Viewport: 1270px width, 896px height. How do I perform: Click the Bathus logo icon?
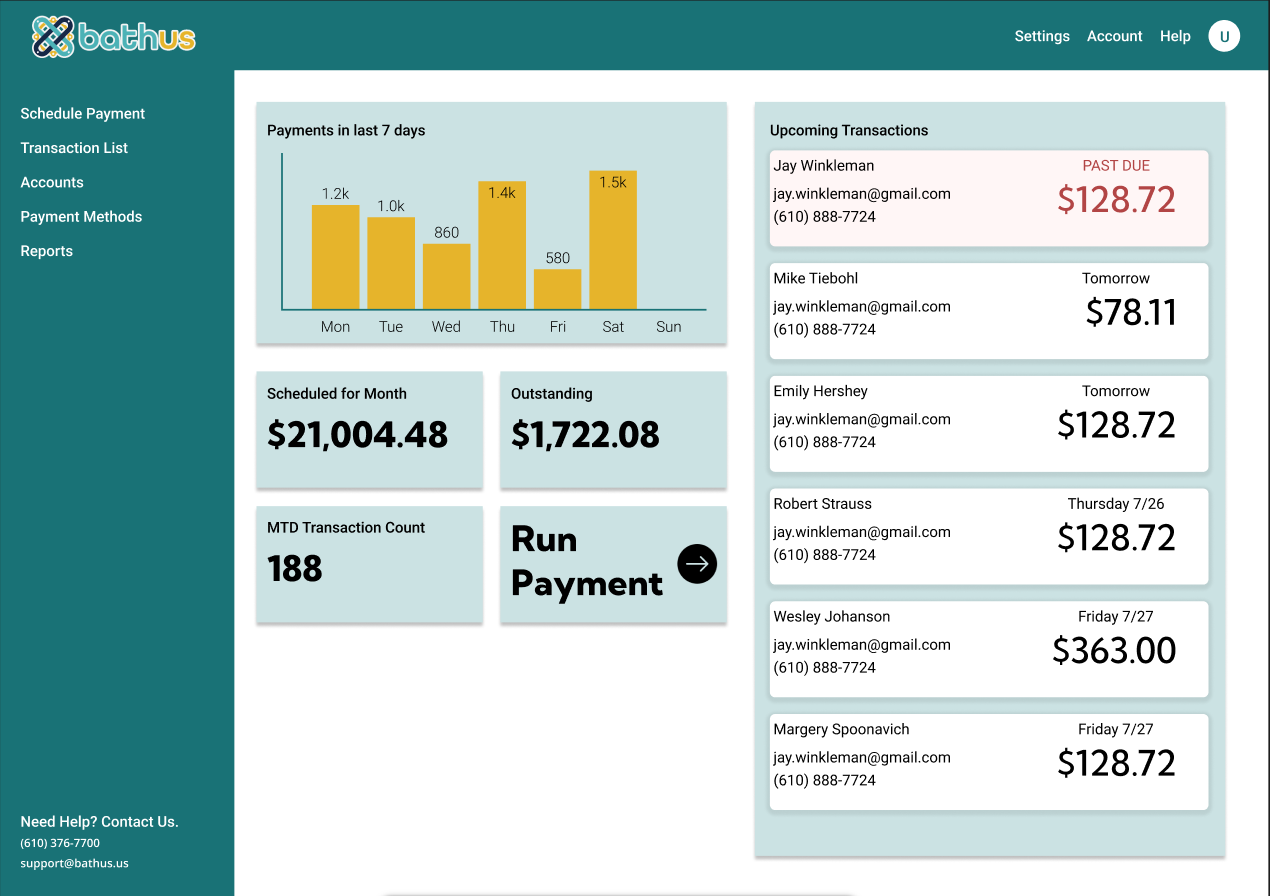pyautogui.click(x=54, y=37)
